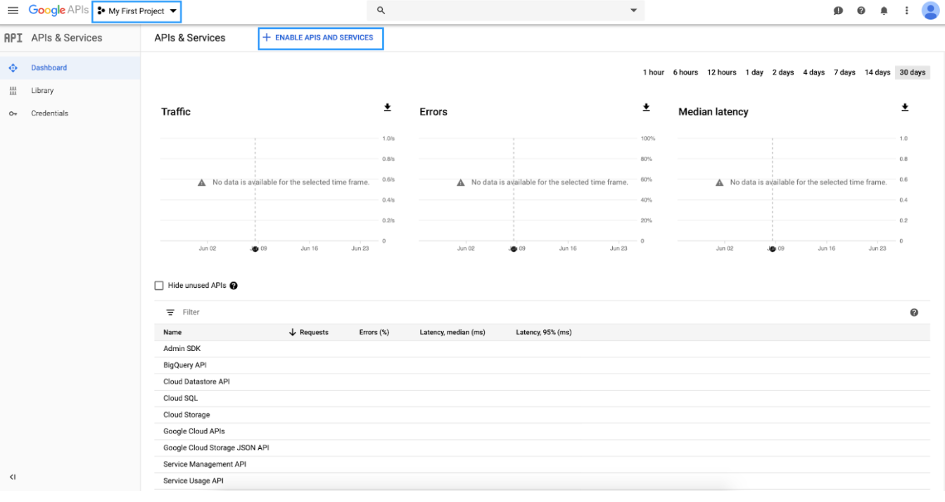This screenshot has width=945, height=502.
Task: Download the Traffic chart data
Action: point(388,107)
